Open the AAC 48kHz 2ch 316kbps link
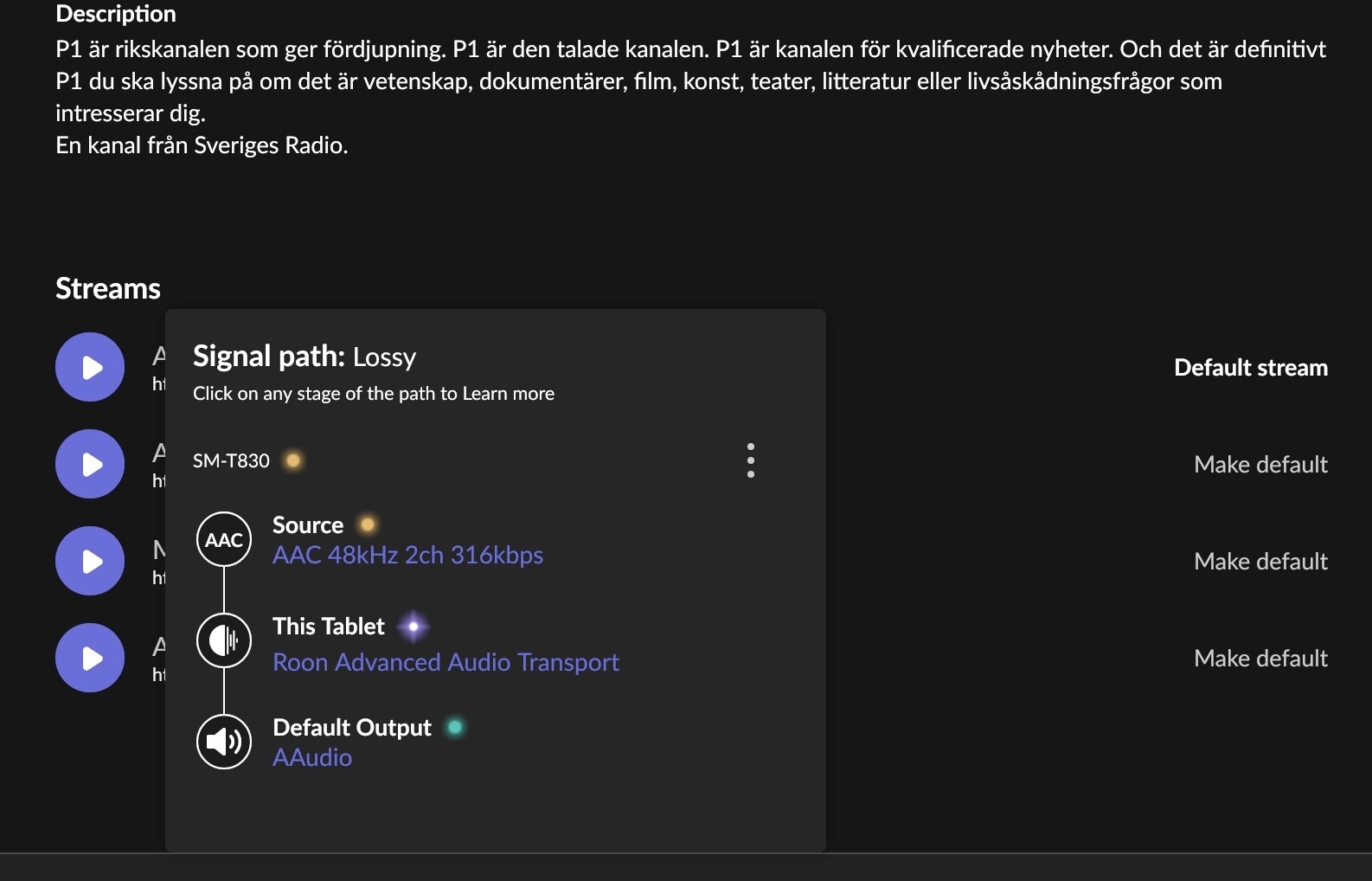 pyautogui.click(x=407, y=555)
